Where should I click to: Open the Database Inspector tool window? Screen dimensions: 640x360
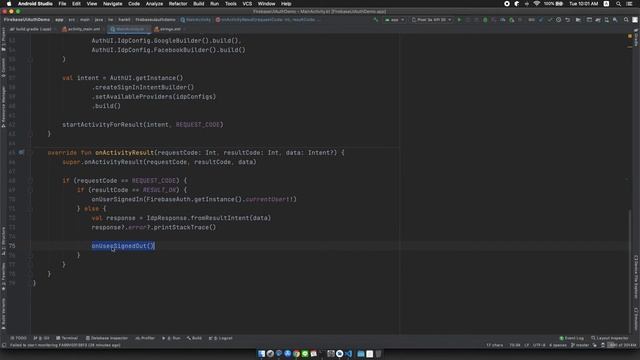(107, 338)
